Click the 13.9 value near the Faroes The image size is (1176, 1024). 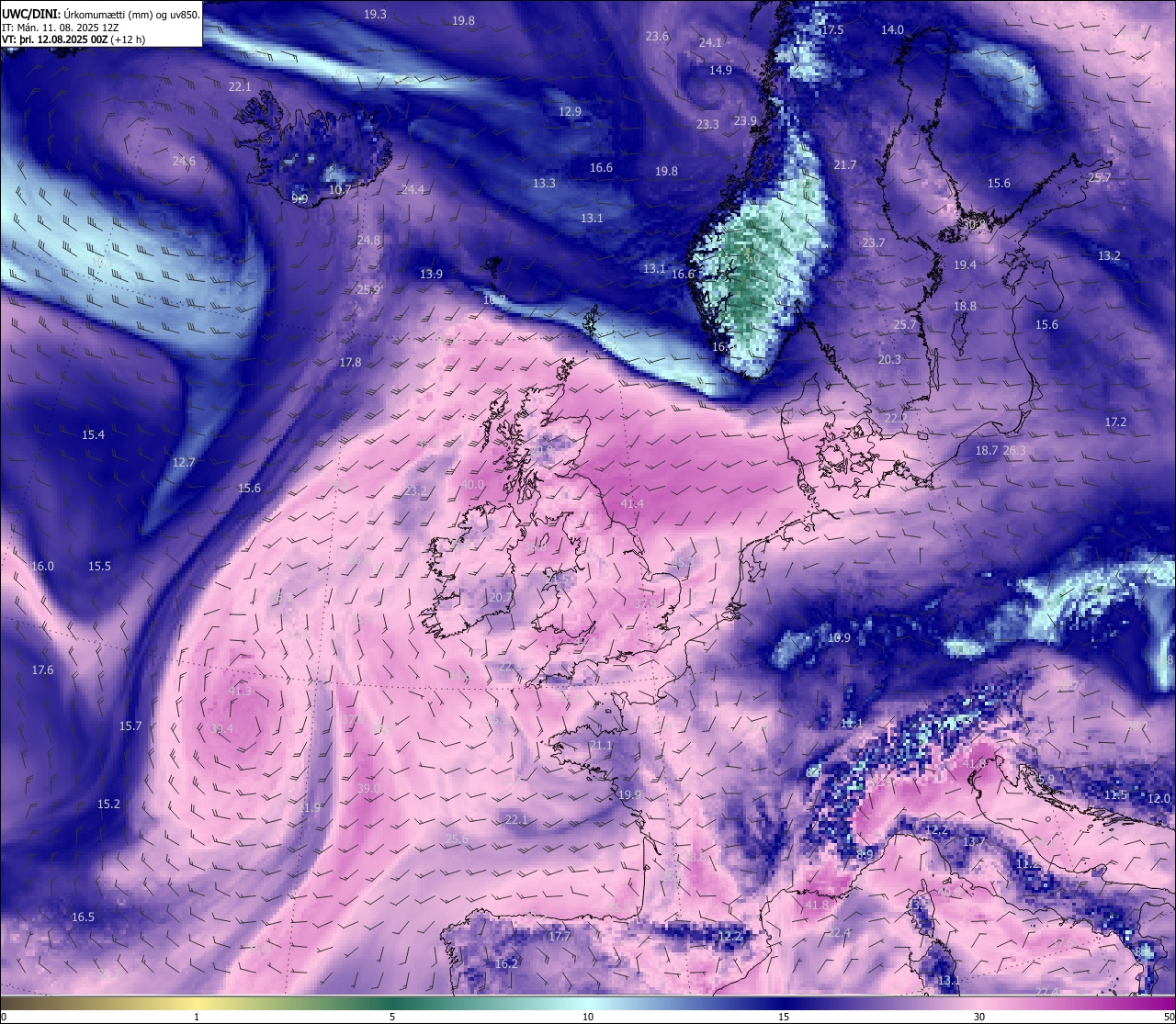pyautogui.click(x=431, y=274)
